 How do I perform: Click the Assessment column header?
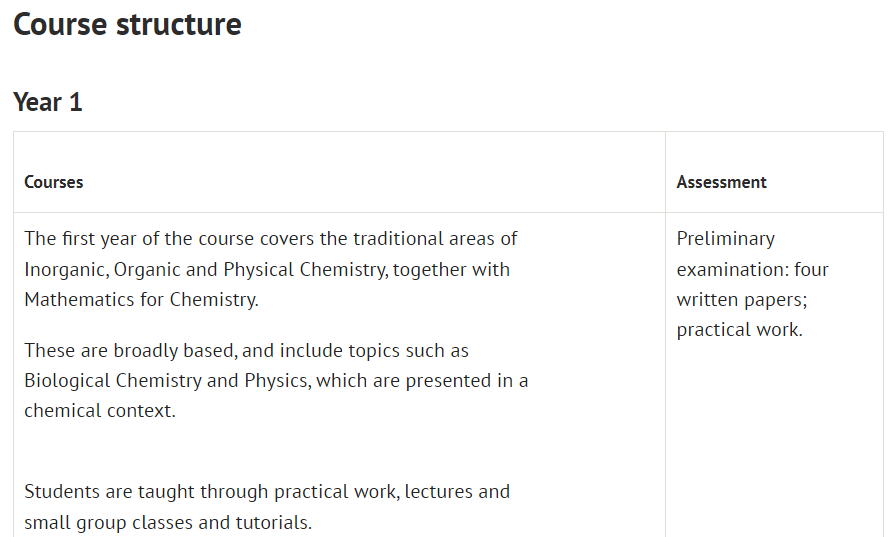click(x=722, y=182)
